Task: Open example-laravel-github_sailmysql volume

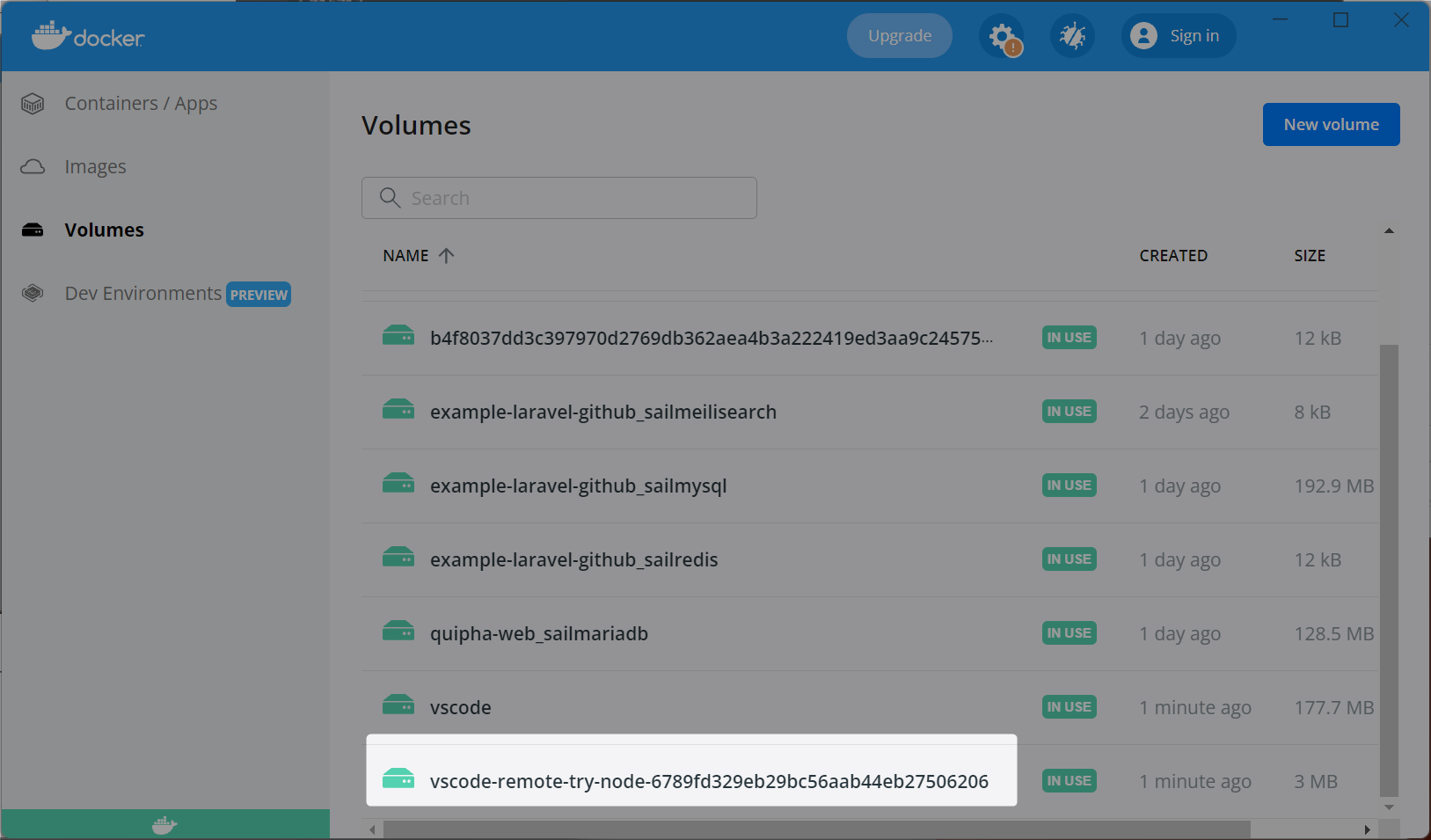Action: [x=579, y=486]
